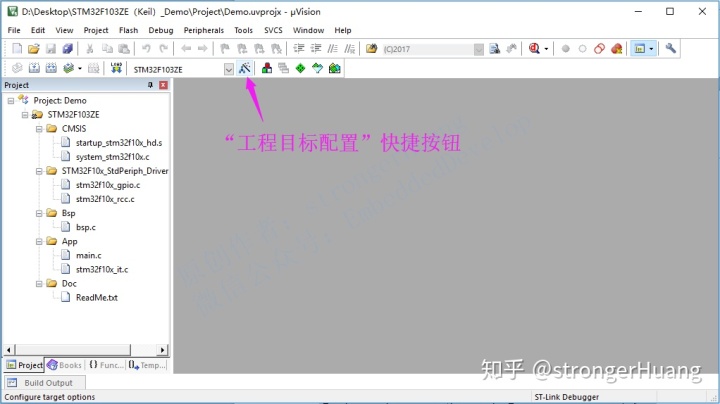Collapse the App folder

pos(39,241)
